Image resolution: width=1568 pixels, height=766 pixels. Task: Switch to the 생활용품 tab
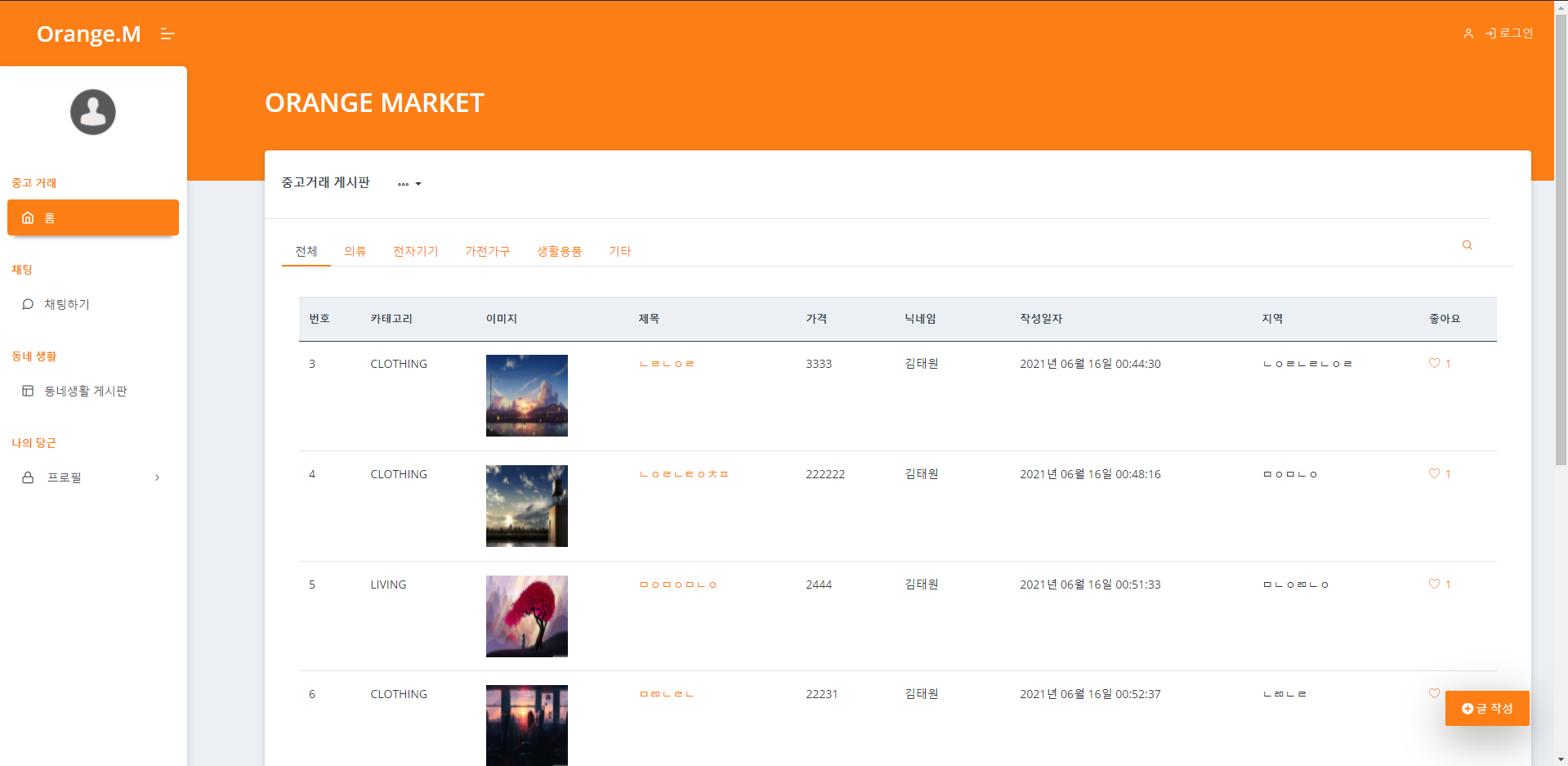560,251
